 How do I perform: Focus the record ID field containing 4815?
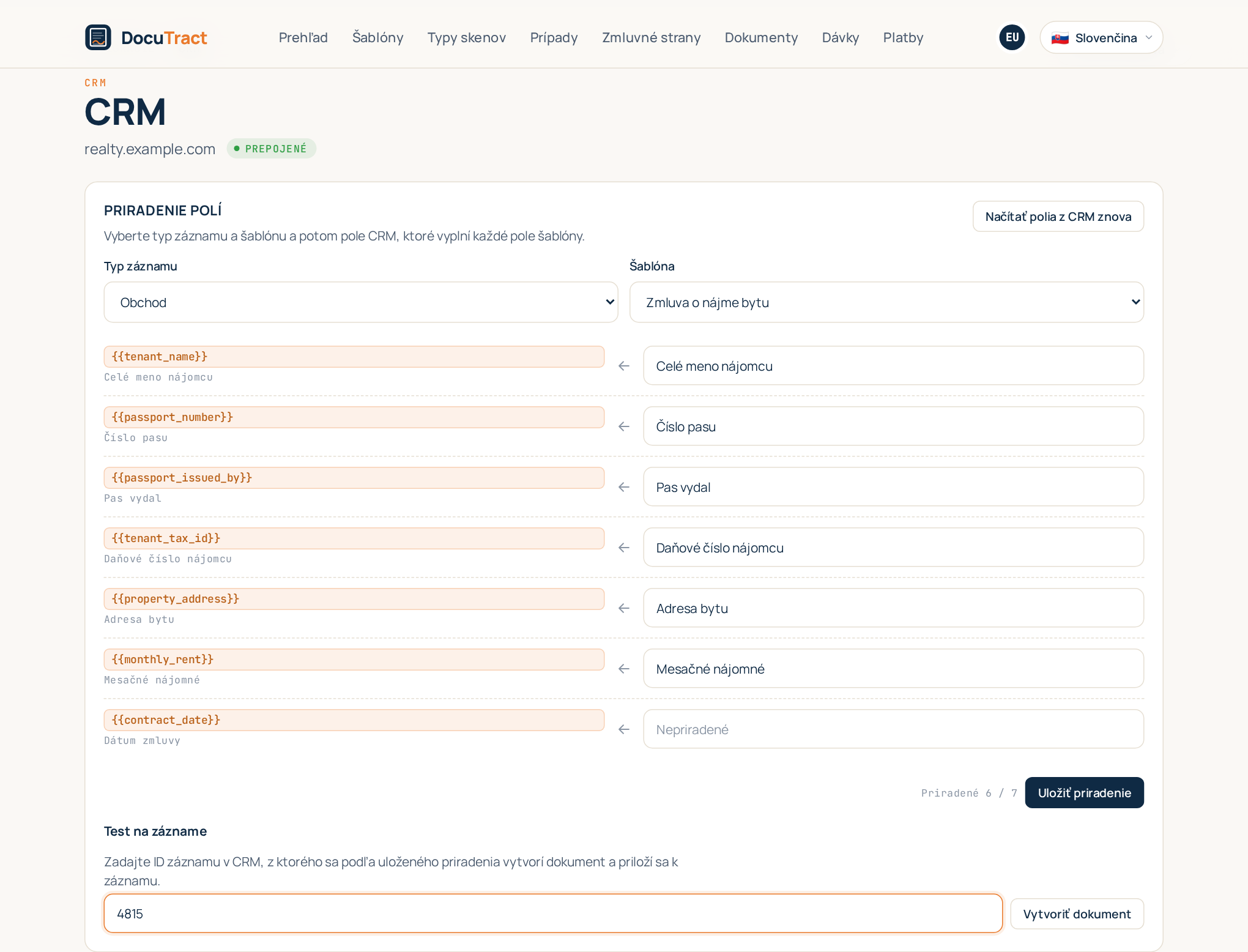click(x=553, y=913)
